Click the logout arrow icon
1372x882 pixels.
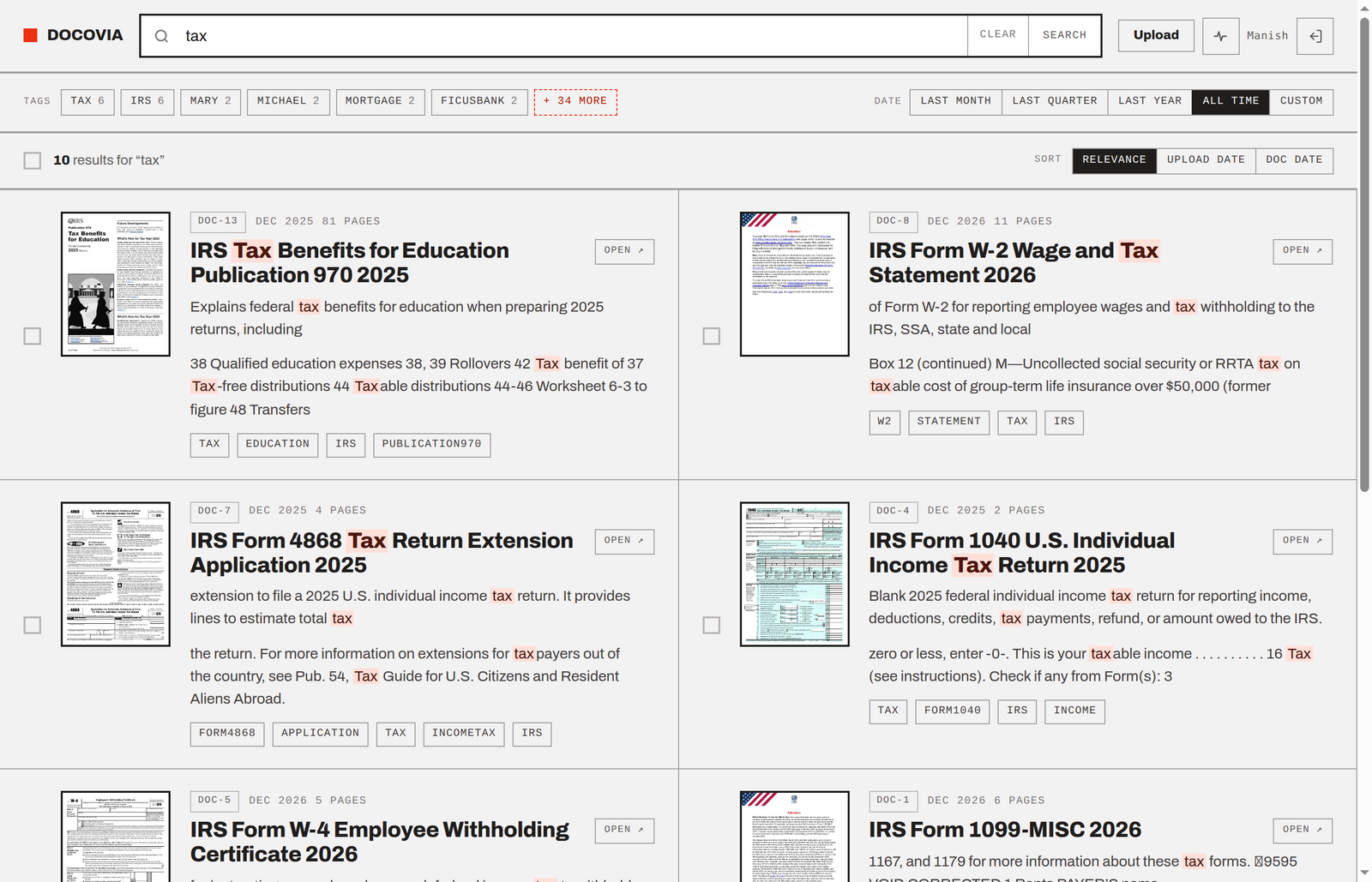[x=1315, y=36]
